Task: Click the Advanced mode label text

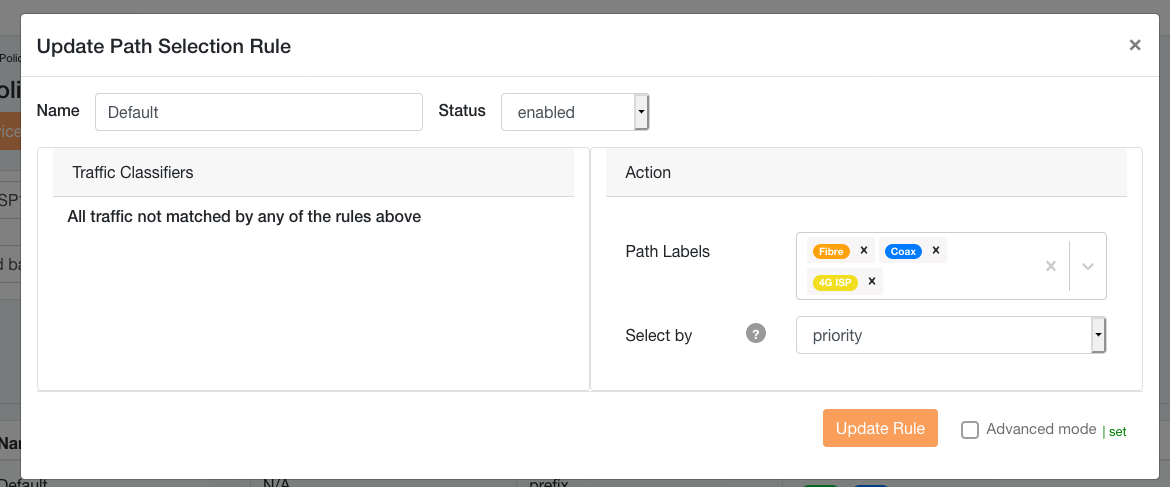Action: pyautogui.click(x=1041, y=429)
